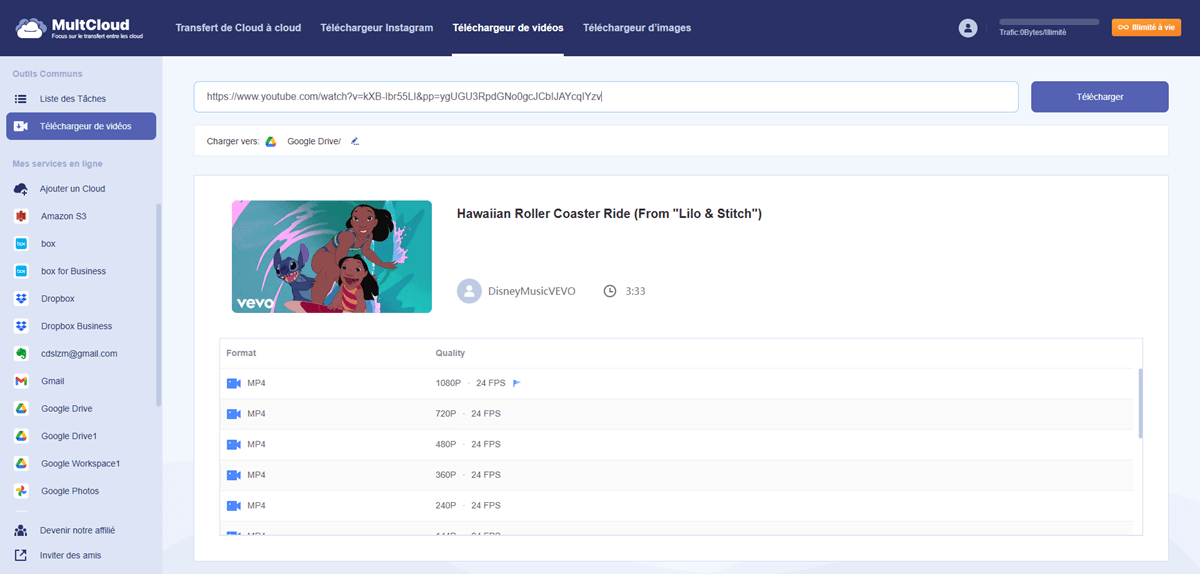
Task: Click the edit icon beside Google Drive path
Action: [x=355, y=142]
